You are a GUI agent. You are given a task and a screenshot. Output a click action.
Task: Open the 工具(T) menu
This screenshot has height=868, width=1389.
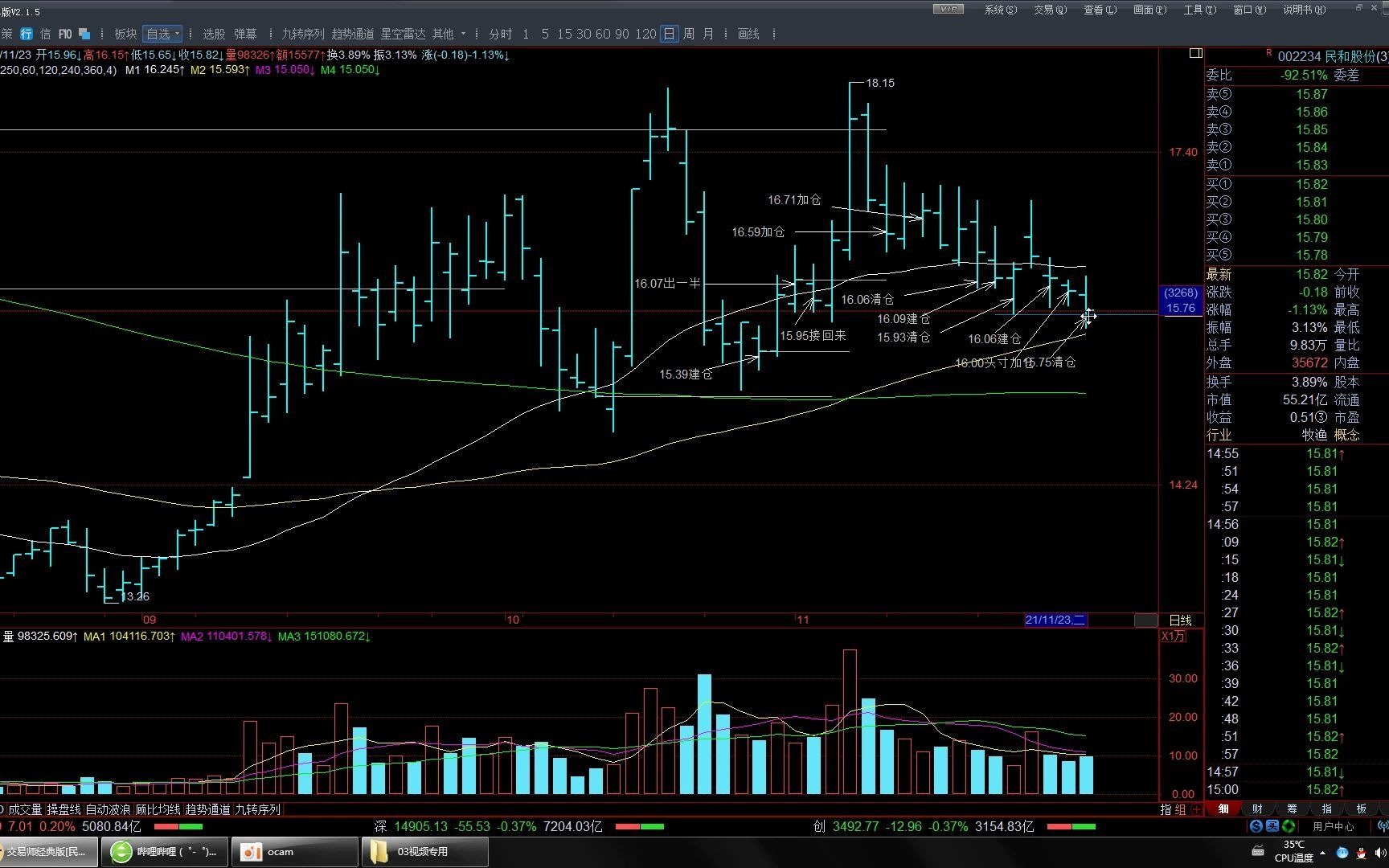tap(1199, 10)
